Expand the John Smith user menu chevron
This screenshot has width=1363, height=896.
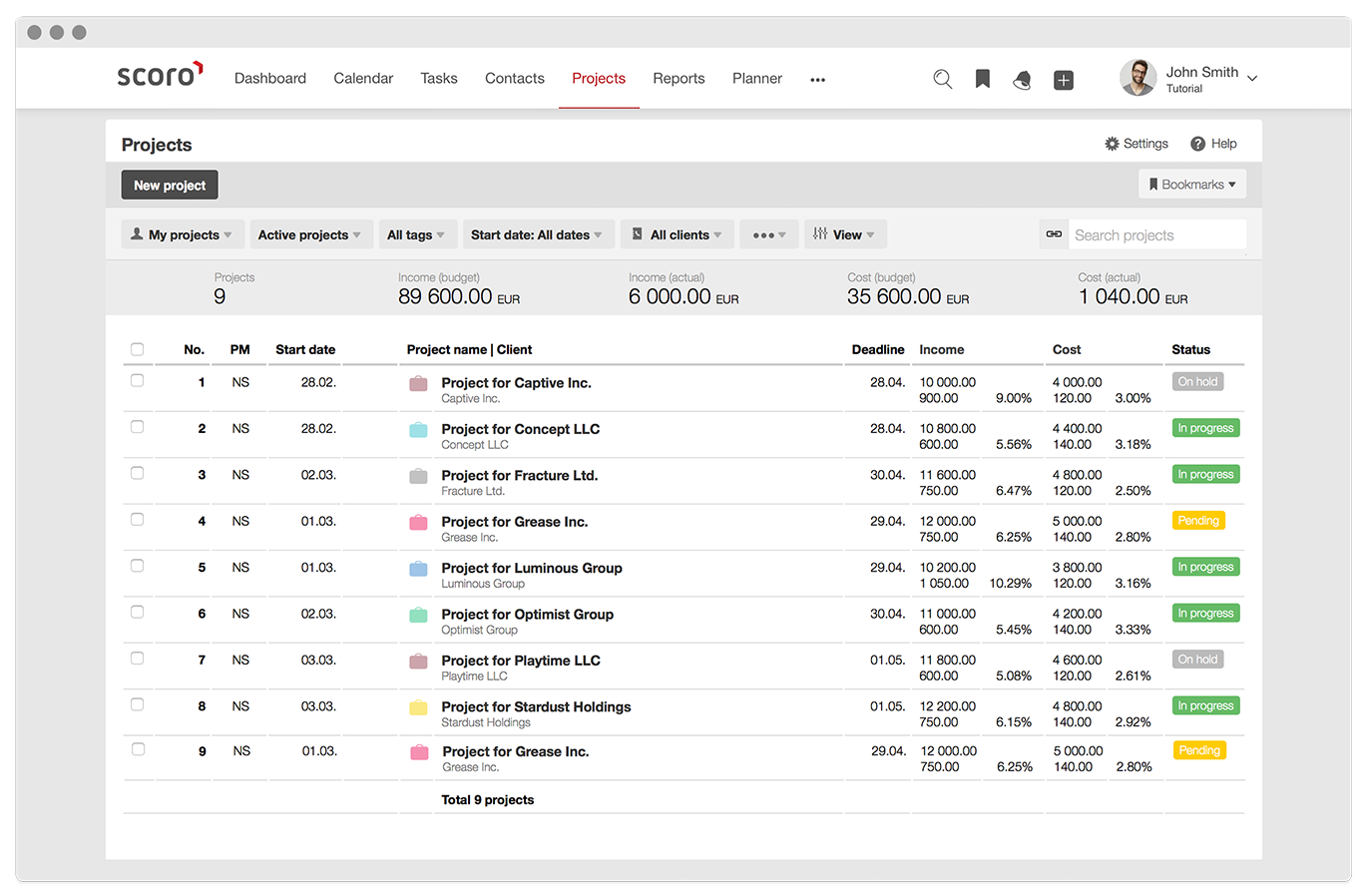[x=1252, y=79]
